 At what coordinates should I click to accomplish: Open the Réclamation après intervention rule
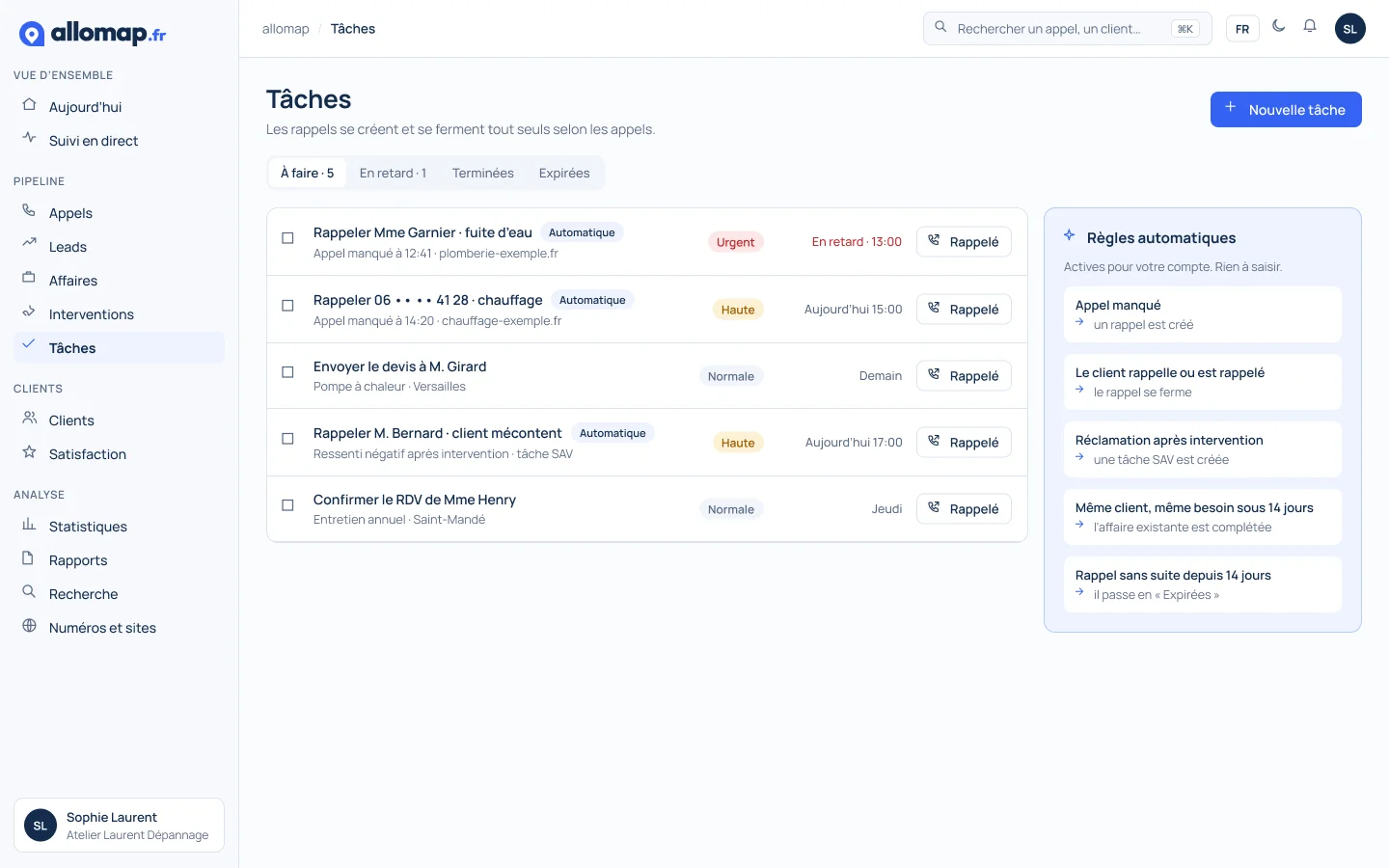coord(1203,449)
